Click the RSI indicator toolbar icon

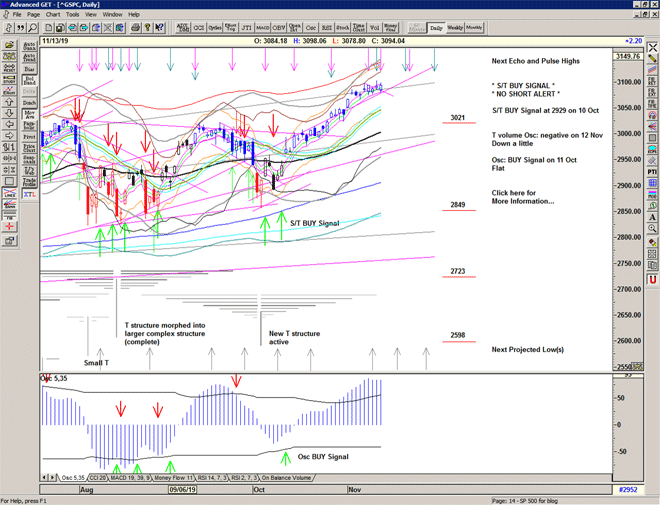(327, 28)
